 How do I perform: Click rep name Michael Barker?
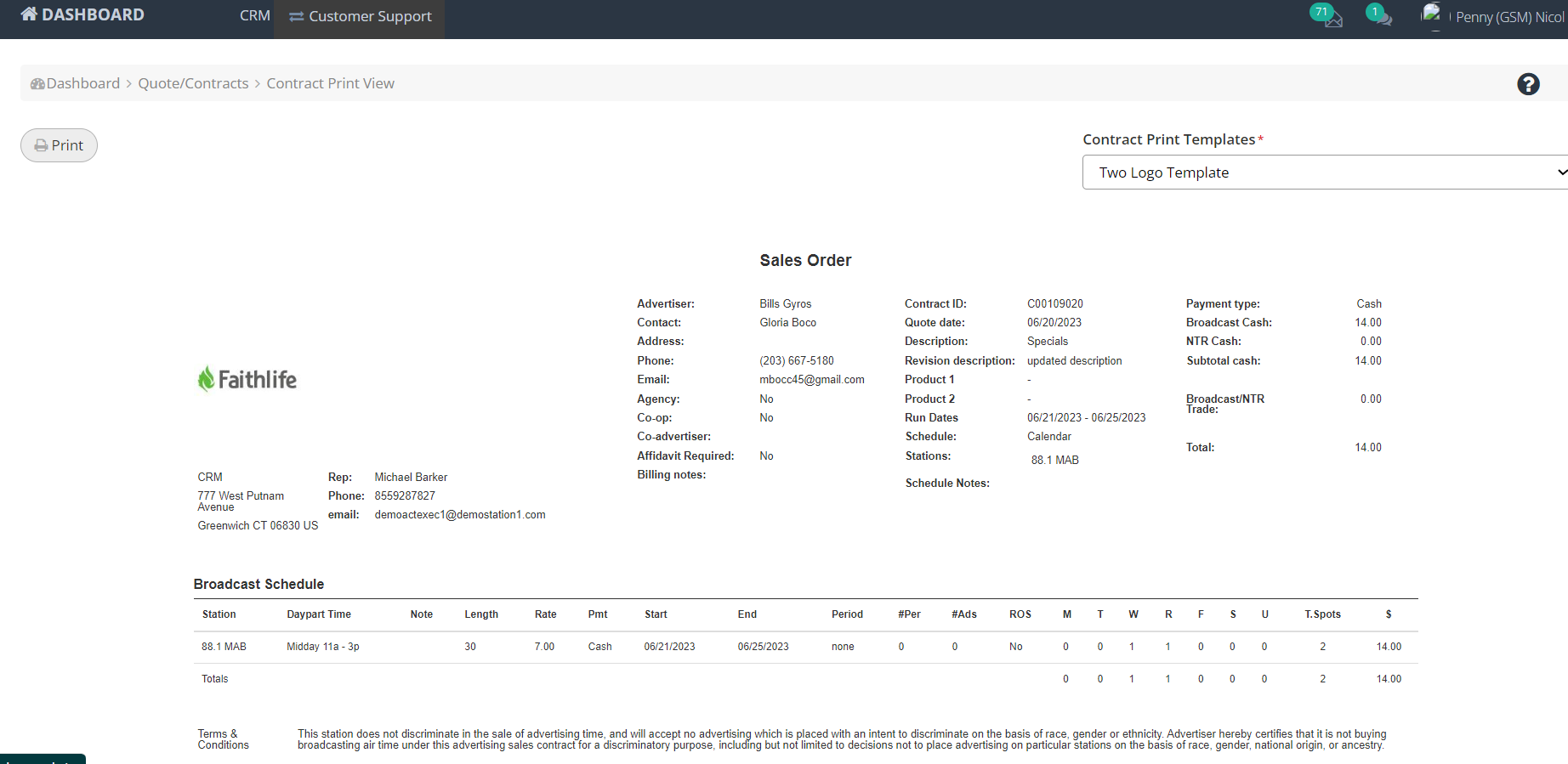point(411,477)
